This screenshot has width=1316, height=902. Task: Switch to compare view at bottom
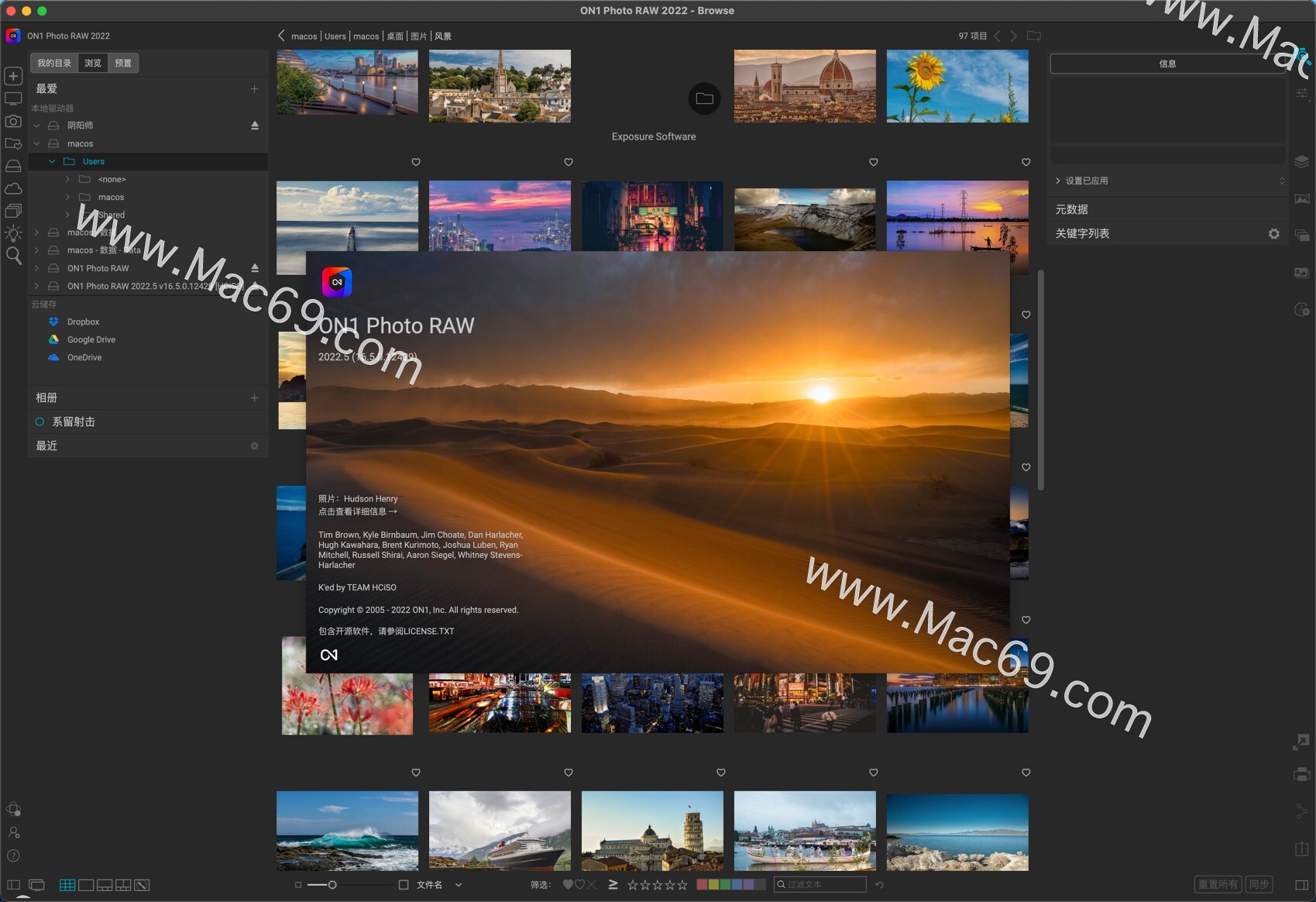(123, 885)
